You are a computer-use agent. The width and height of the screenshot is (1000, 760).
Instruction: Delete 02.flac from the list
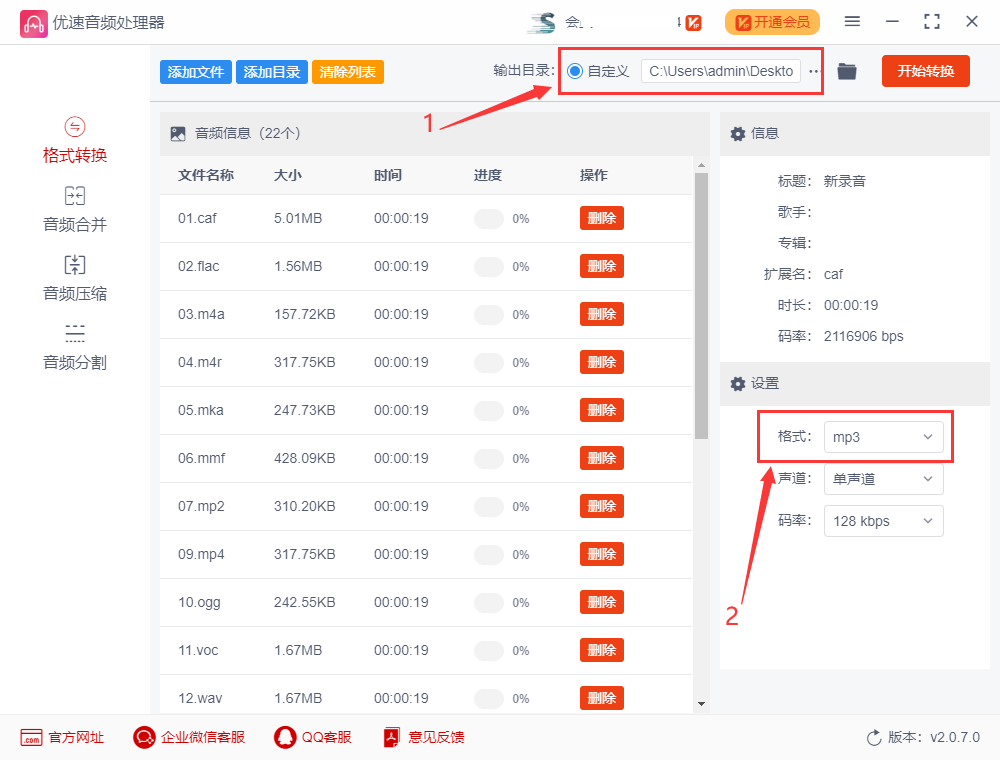pyautogui.click(x=601, y=266)
